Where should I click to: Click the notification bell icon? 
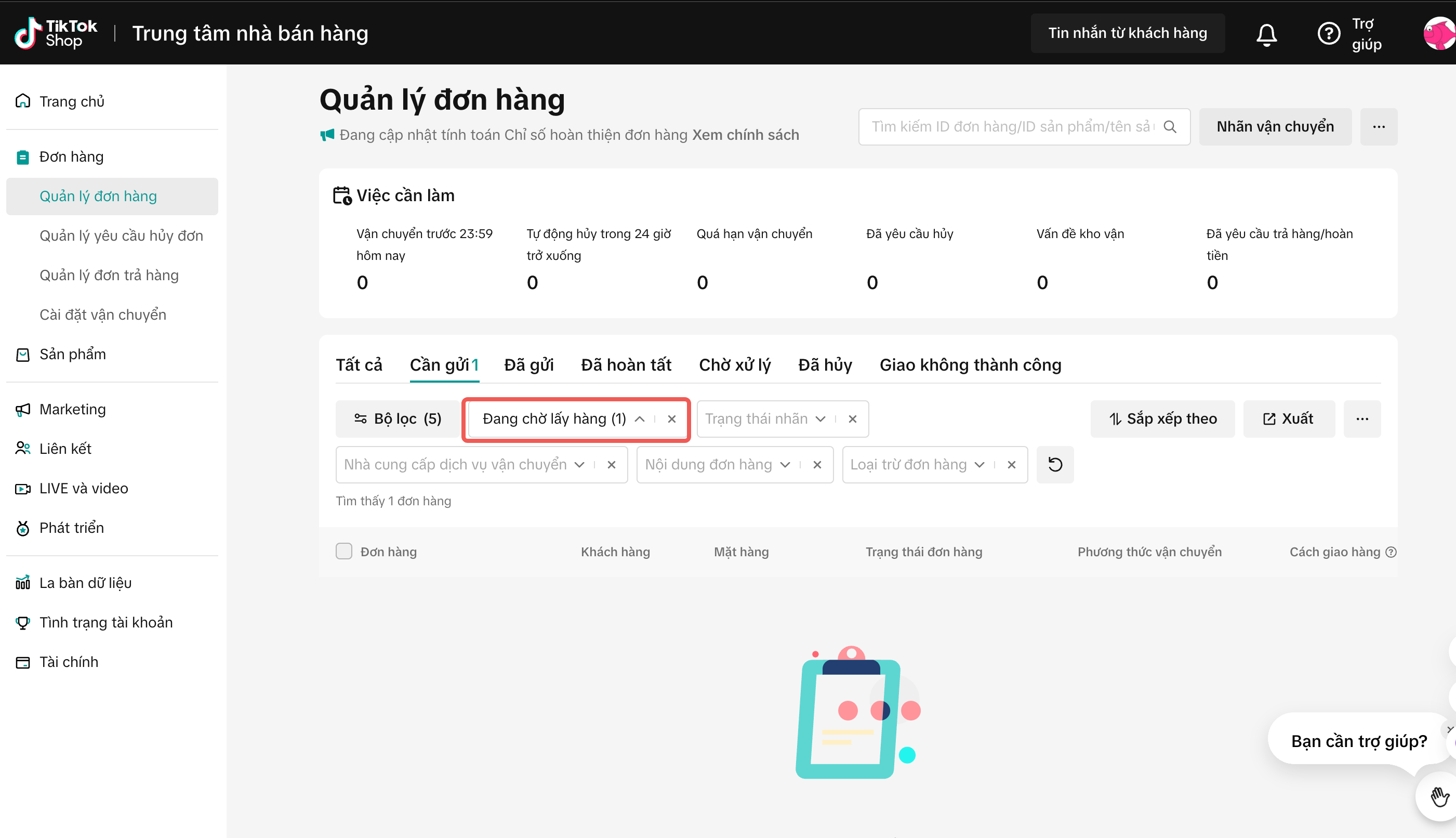click(x=1266, y=34)
